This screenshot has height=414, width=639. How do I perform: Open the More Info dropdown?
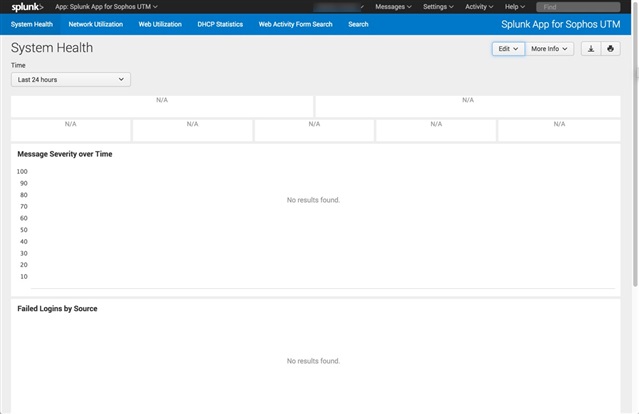click(x=549, y=49)
